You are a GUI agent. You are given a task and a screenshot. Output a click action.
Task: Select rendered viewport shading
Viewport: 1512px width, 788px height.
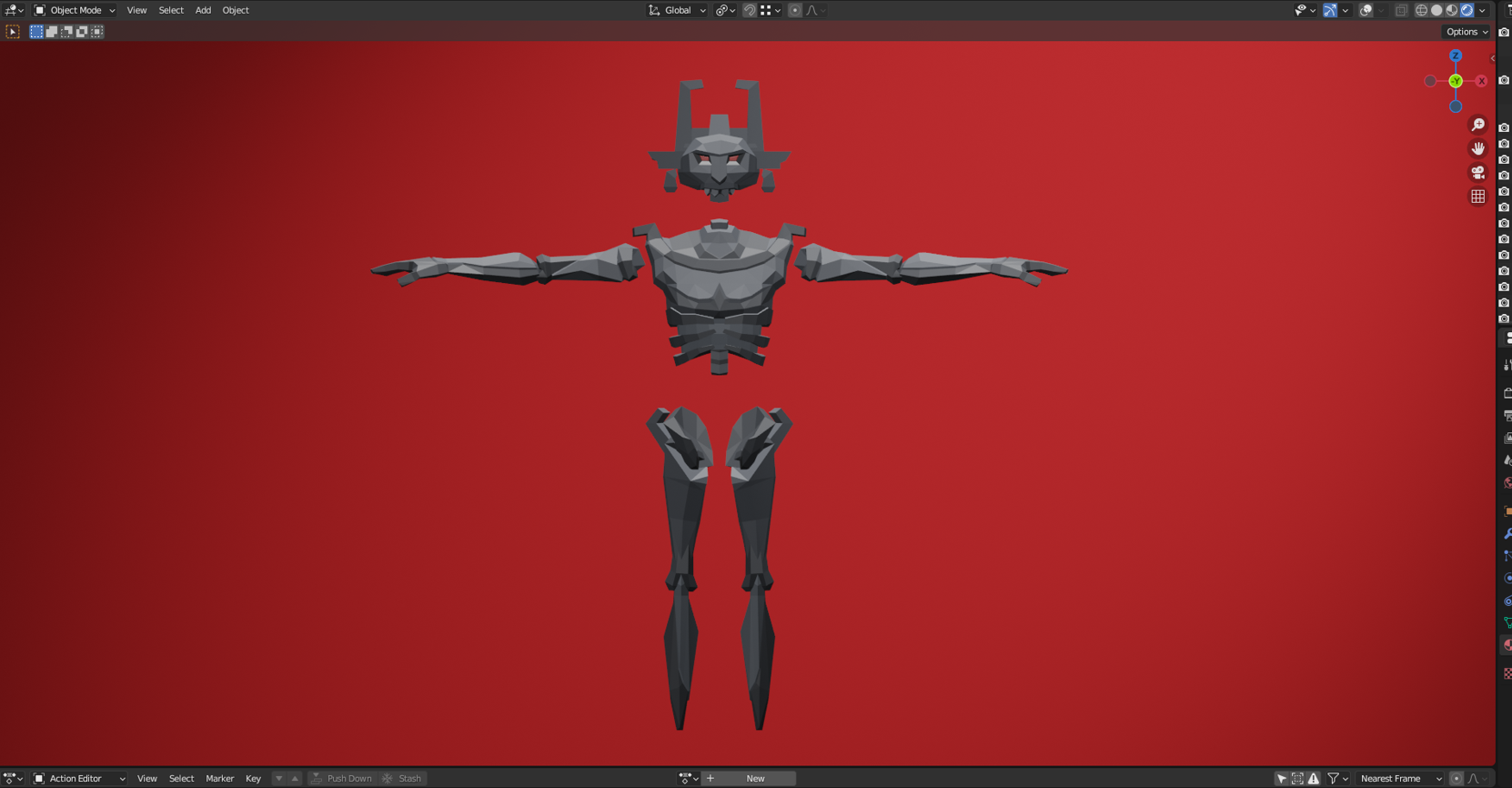1467,10
